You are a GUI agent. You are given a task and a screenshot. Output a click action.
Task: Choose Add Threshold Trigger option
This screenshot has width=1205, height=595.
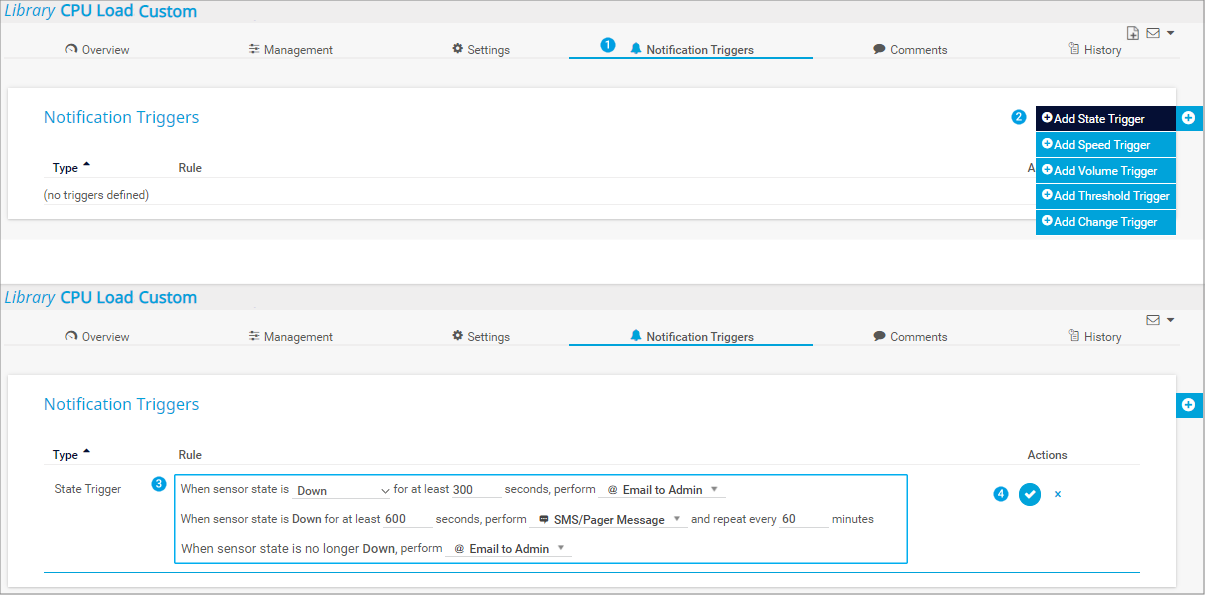tap(1105, 196)
